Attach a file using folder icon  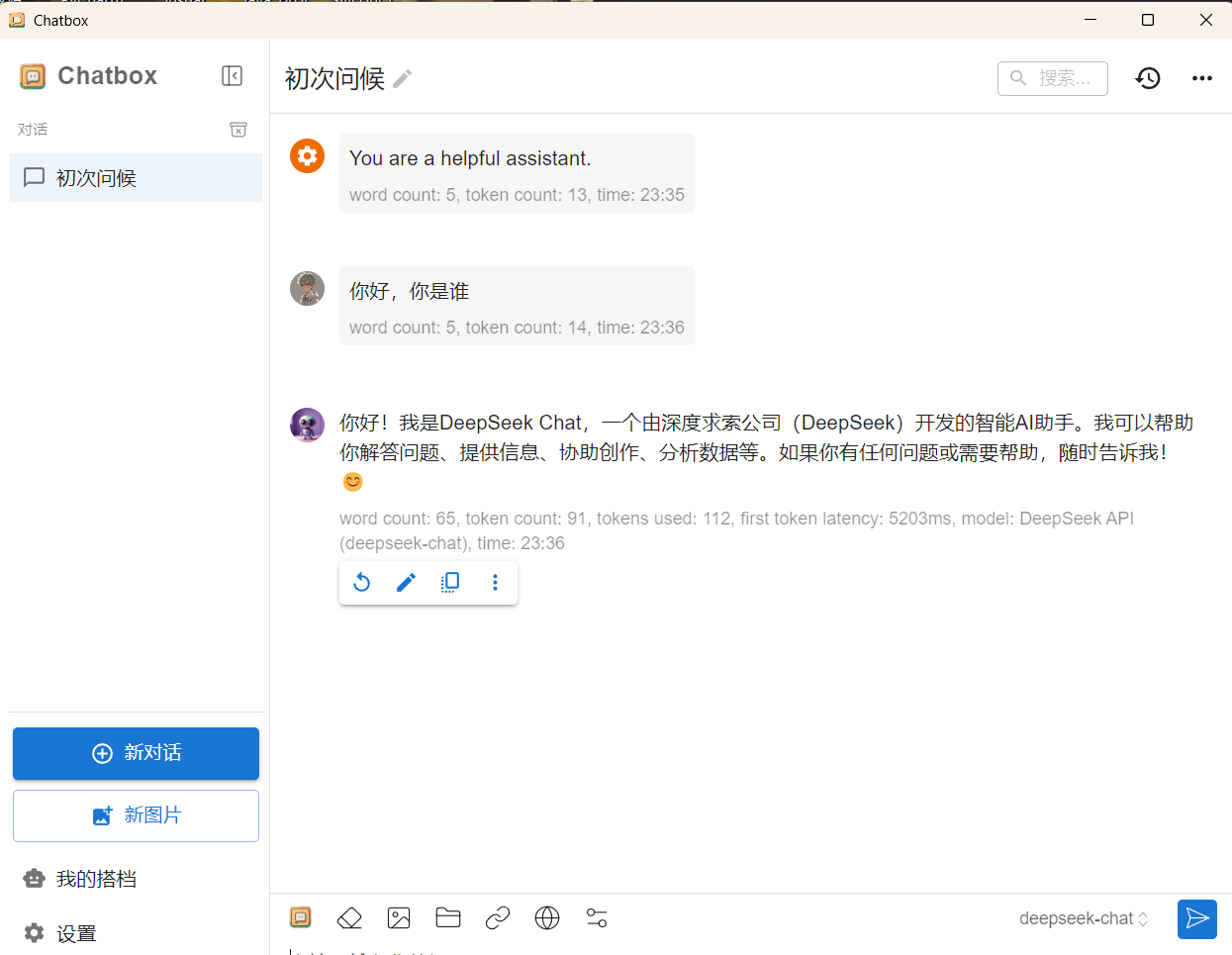click(448, 918)
